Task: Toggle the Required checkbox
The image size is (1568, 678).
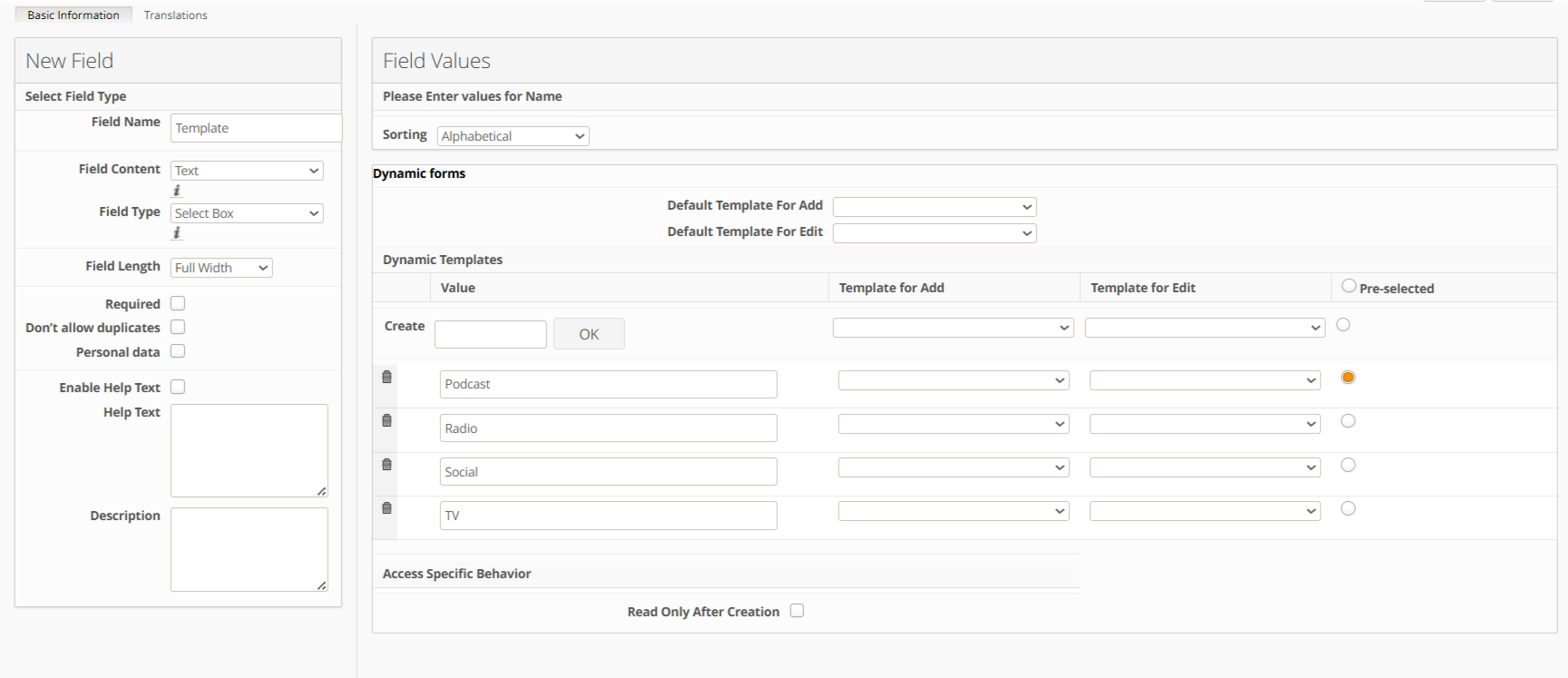Action: pos(178,303)
